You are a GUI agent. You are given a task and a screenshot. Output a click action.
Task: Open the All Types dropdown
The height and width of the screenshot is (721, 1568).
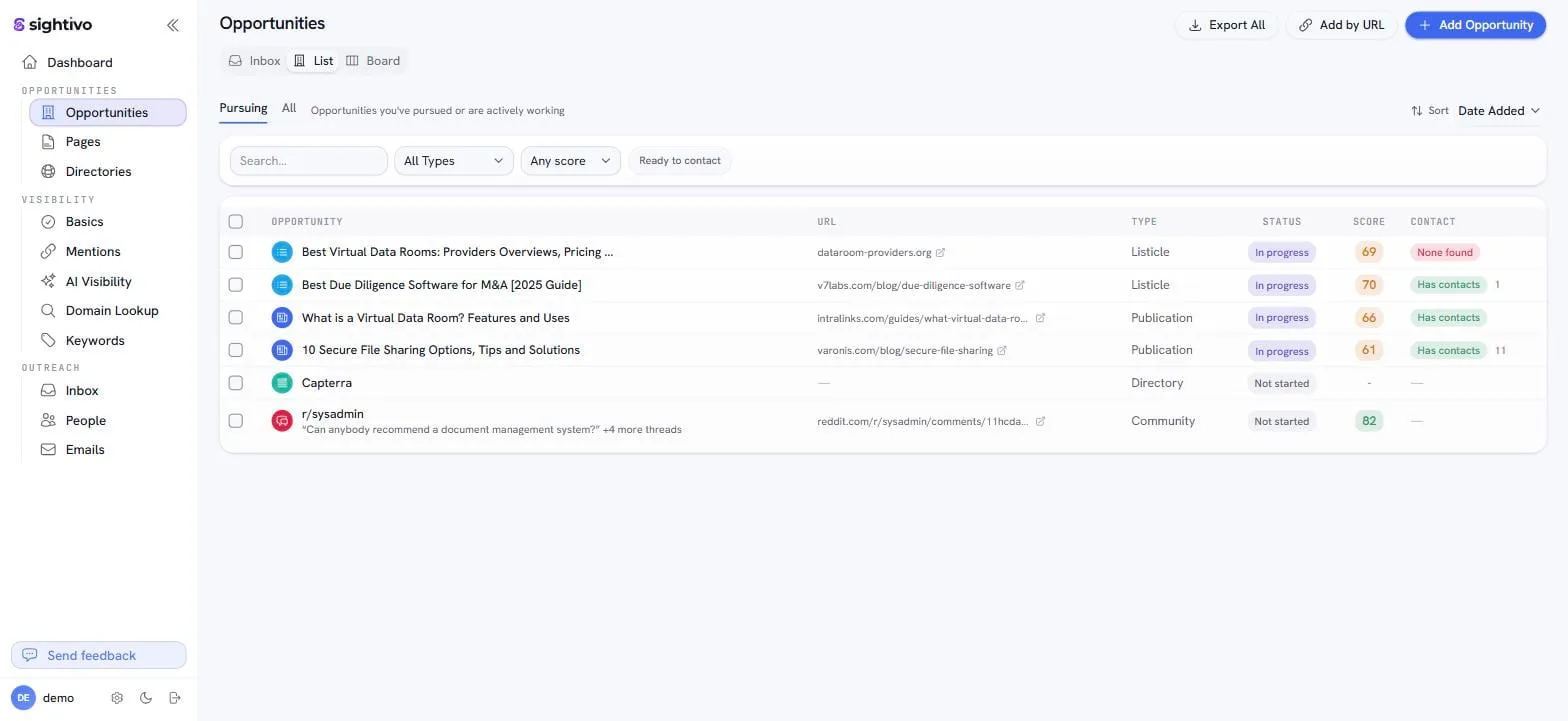454,160
